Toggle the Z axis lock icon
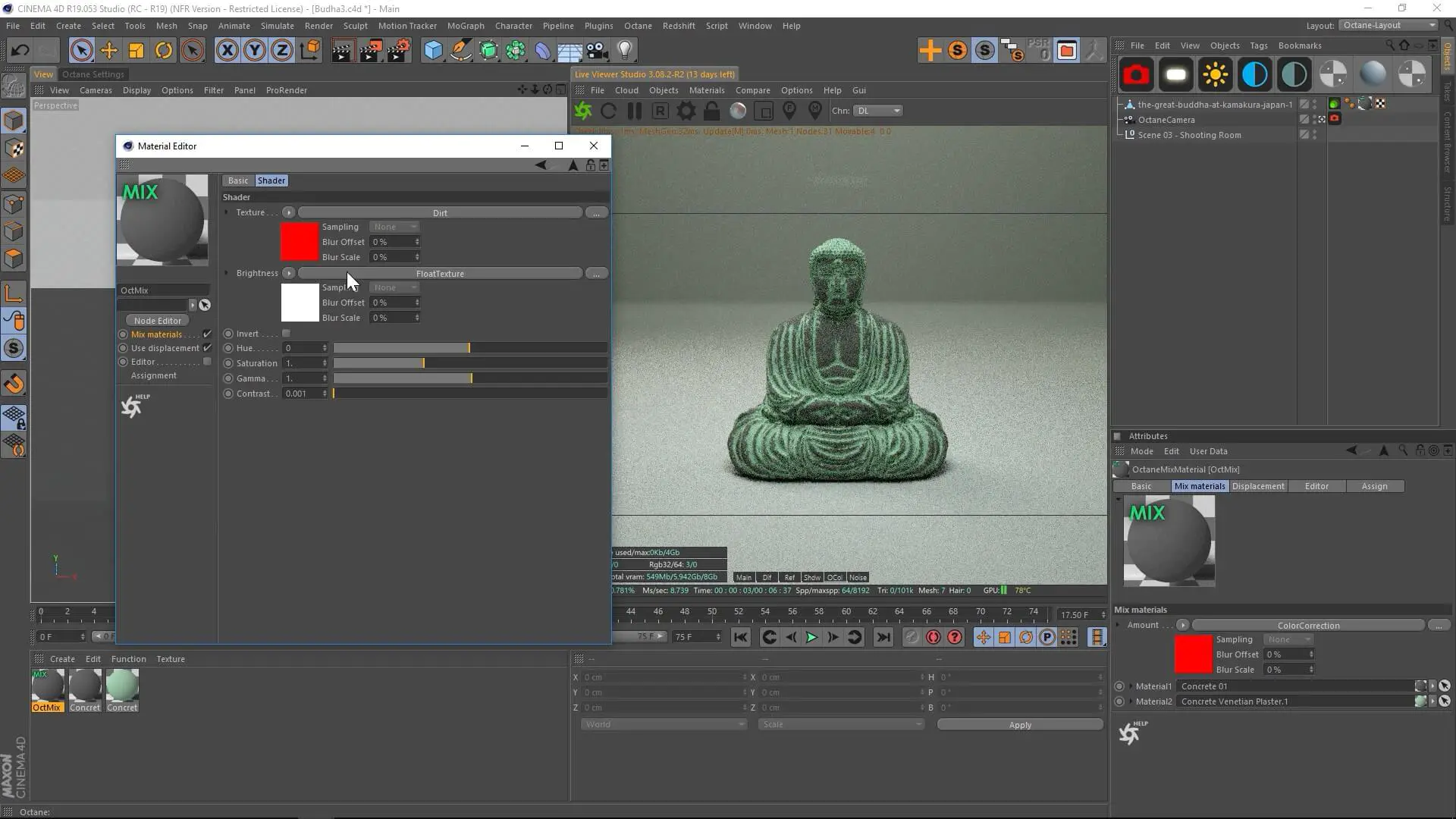 click(282, 51)
